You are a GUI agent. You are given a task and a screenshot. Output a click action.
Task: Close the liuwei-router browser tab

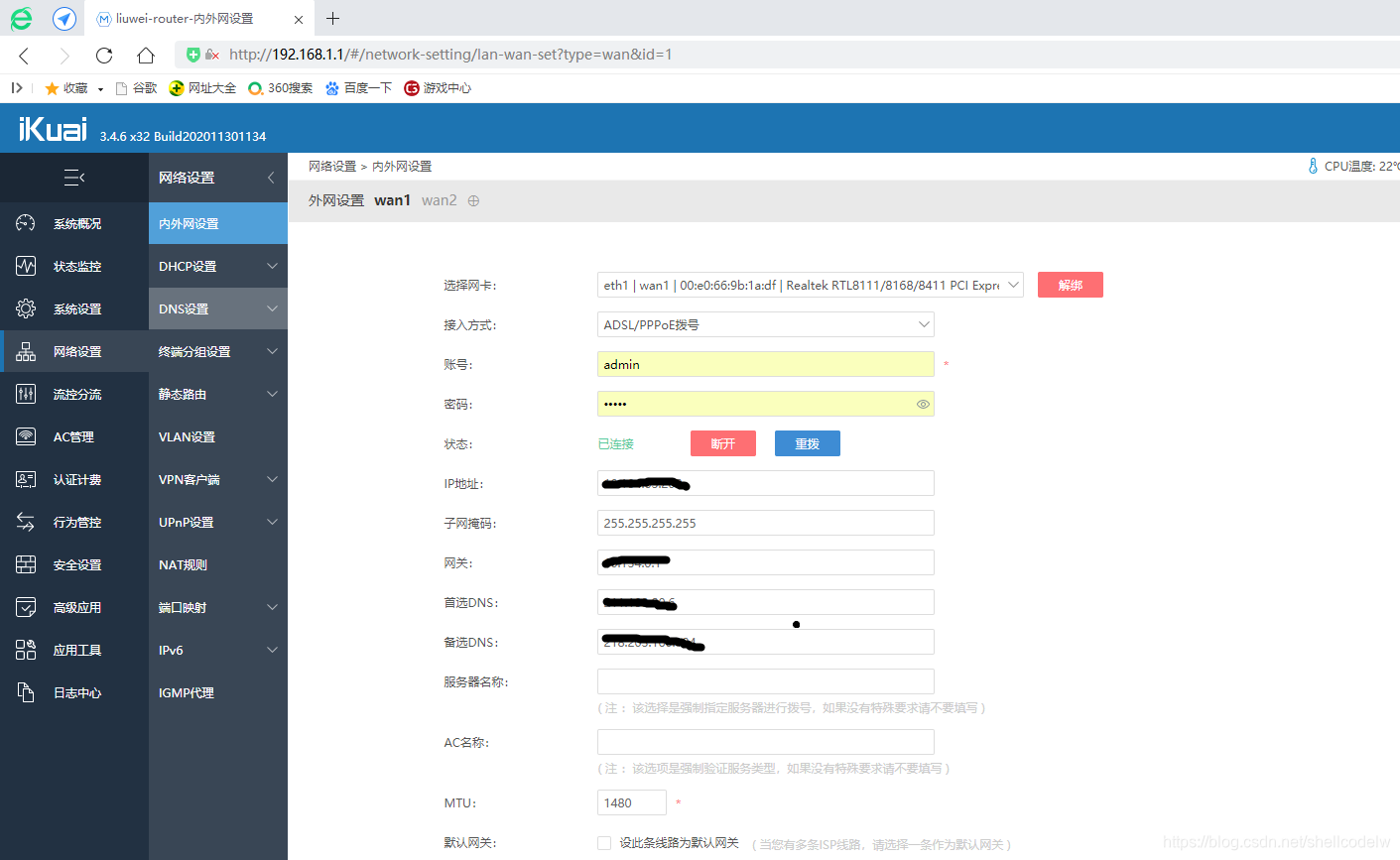coord(299,19)
